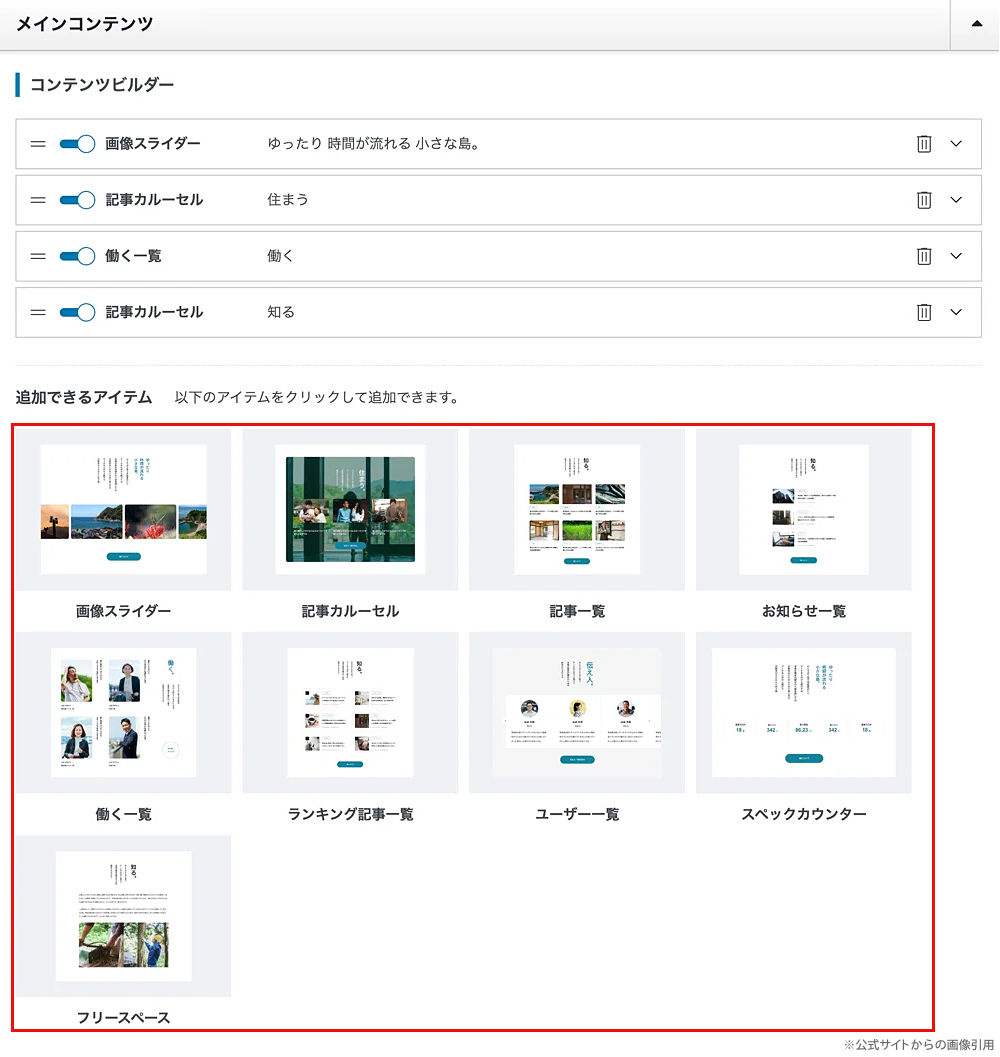
Task: Add the お知らせ一覧 item
Action: (x=804, y=510)
